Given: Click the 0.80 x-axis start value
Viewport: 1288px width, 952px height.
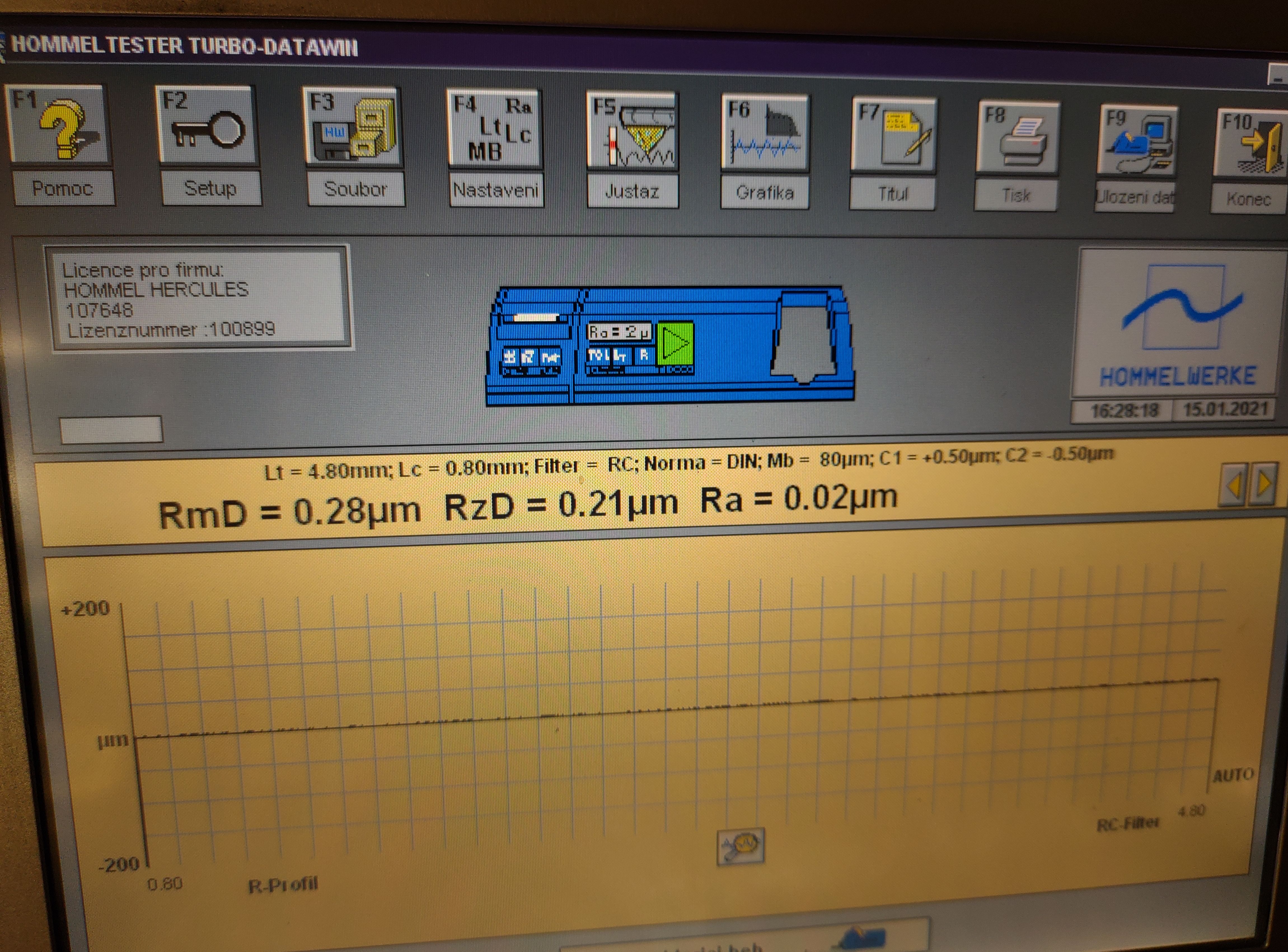Looking at the screenshot, I should (165, 884).
